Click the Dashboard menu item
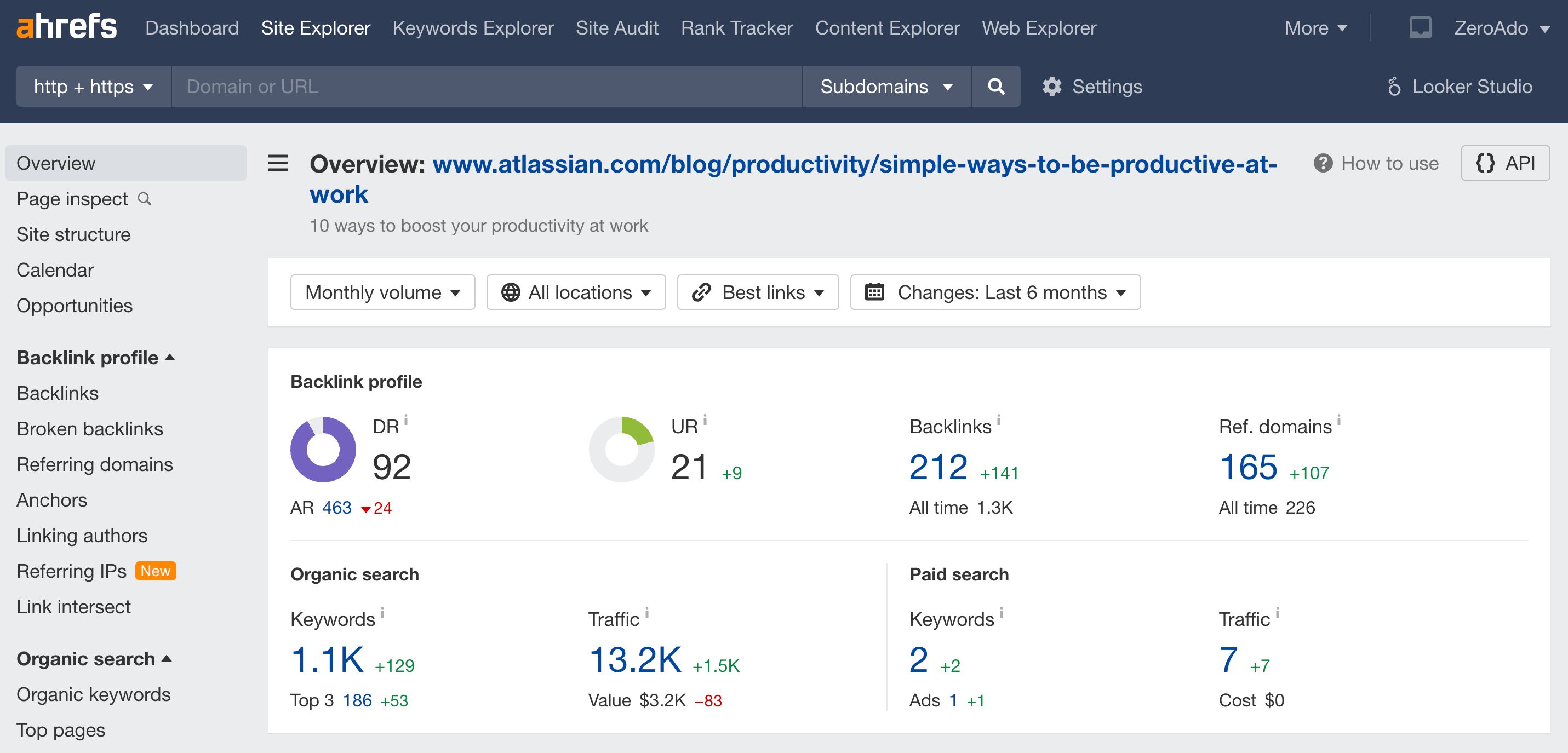Viewport: 1568px width, 753px height. point(193,27)
